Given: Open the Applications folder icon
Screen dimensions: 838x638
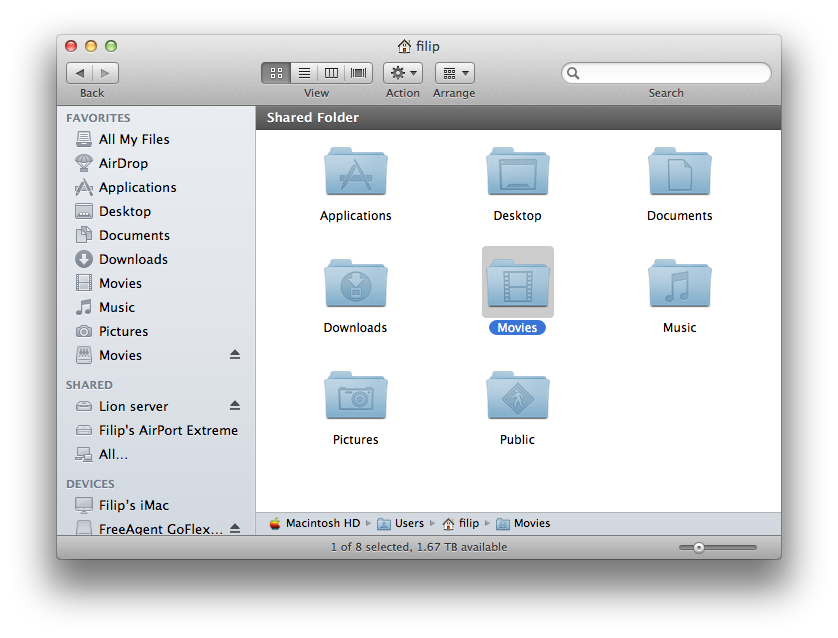Looking at the screenshot, I should [355, 174].
